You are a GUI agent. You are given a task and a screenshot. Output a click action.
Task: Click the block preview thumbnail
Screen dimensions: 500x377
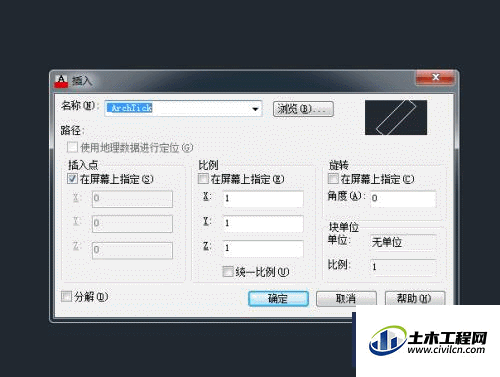tap(396, 117)
